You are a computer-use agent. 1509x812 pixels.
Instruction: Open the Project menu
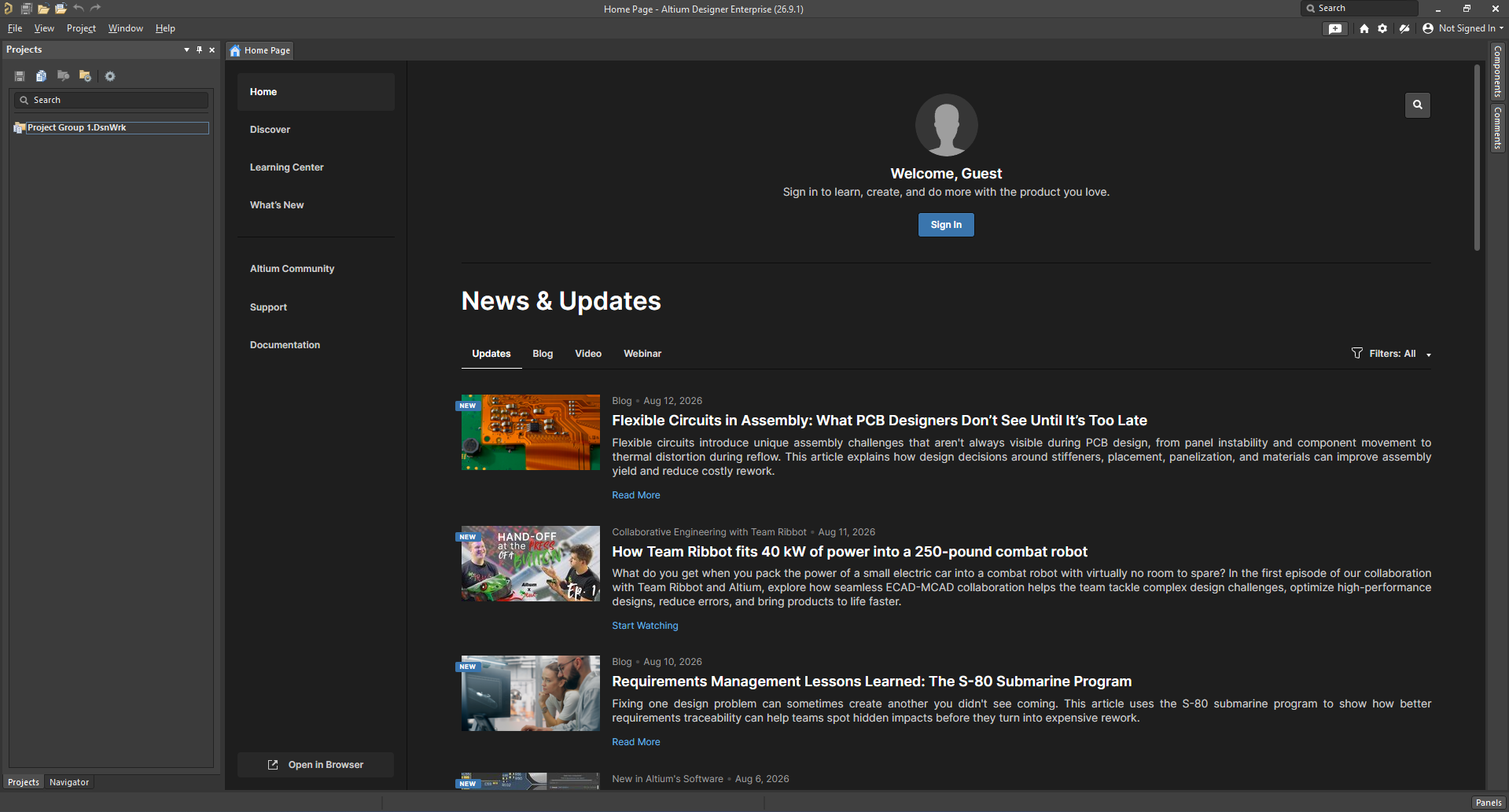tap(81, 28)
